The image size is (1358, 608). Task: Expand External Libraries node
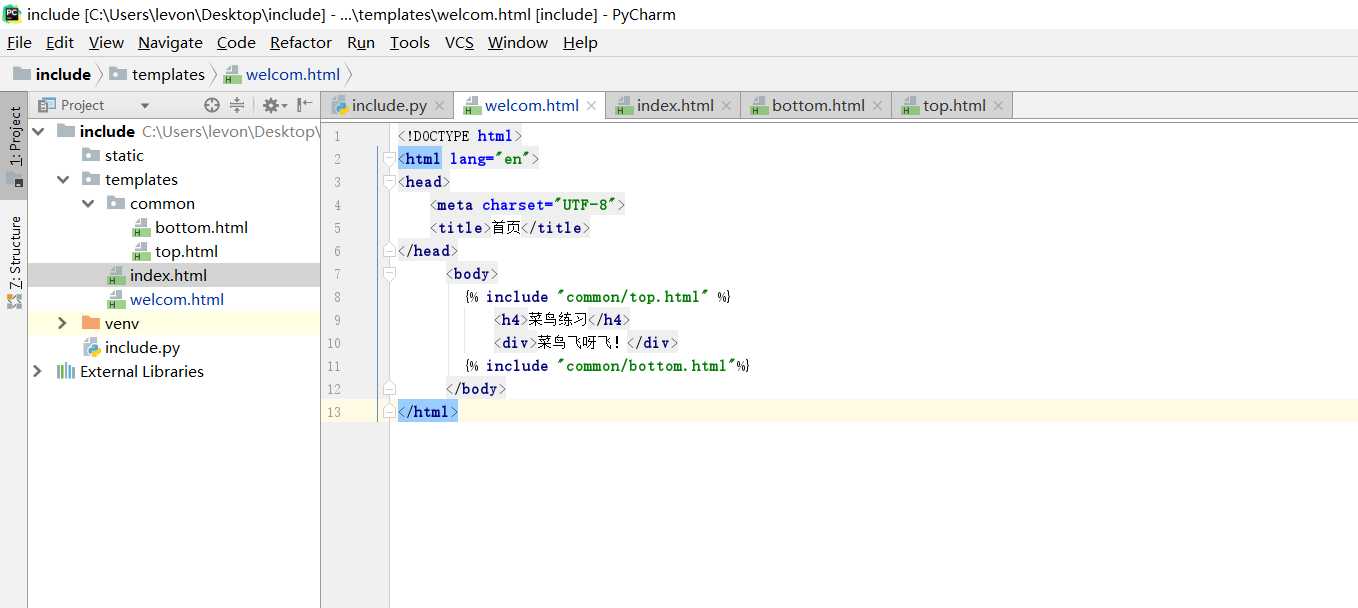pos(38,371)
